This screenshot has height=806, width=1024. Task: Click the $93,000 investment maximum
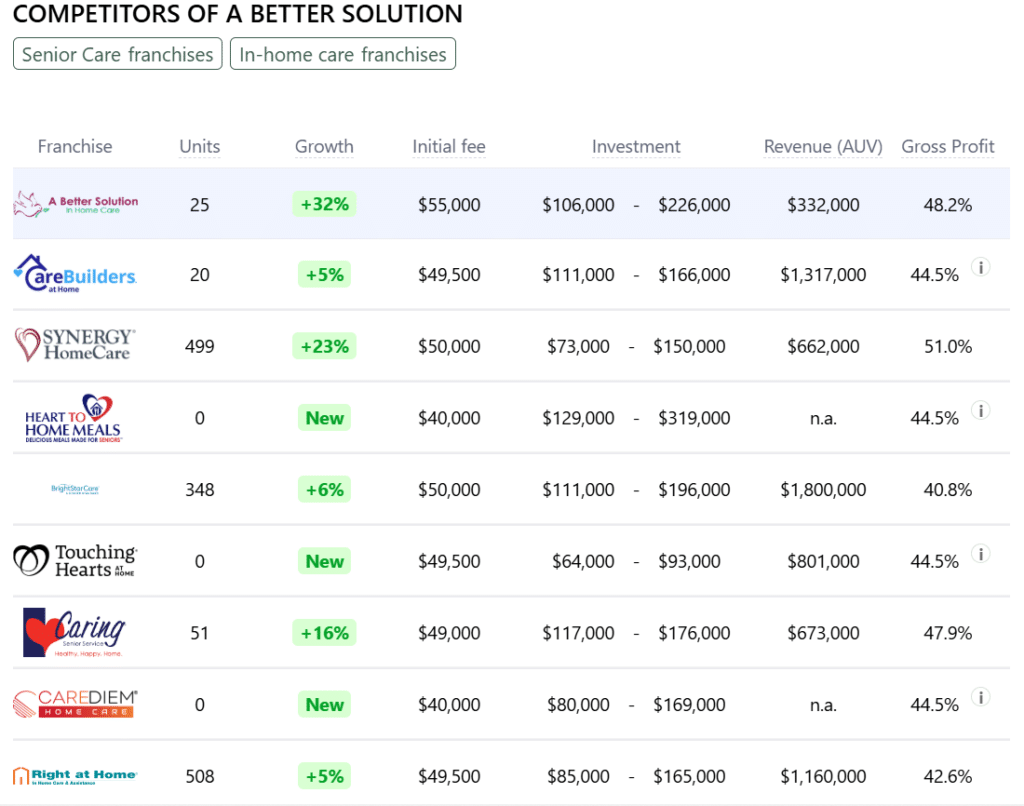click(x=690, y=561)
